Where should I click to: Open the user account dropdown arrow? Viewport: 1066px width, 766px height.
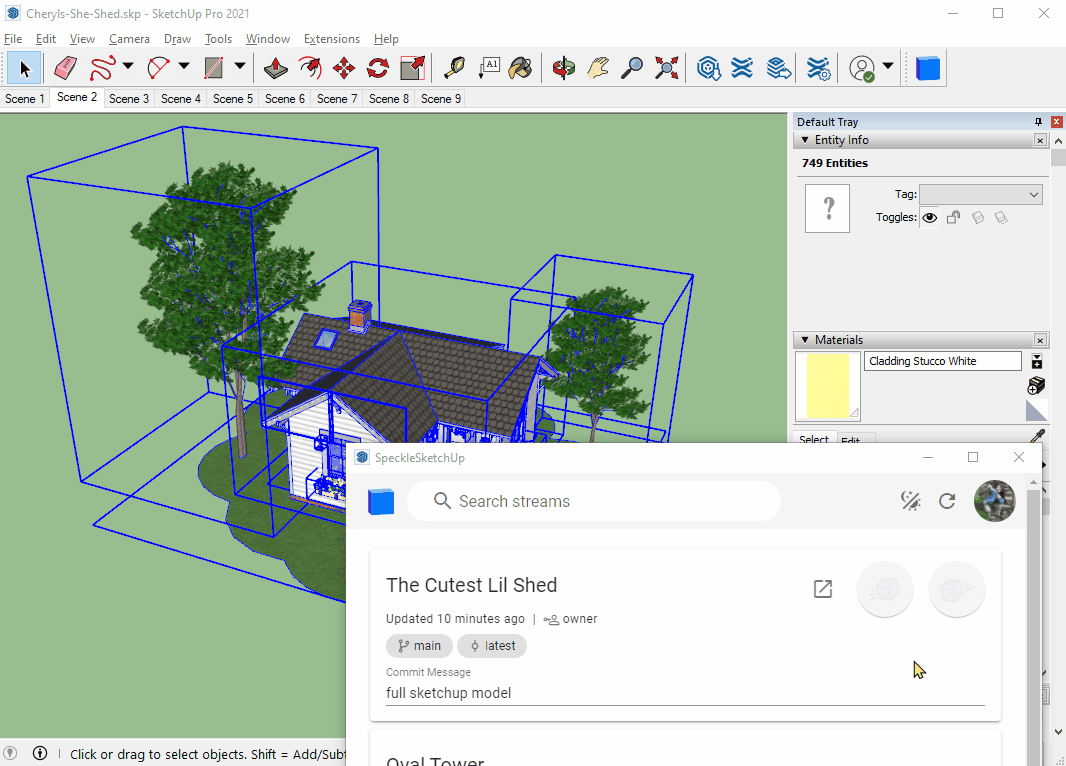[887, 66]
